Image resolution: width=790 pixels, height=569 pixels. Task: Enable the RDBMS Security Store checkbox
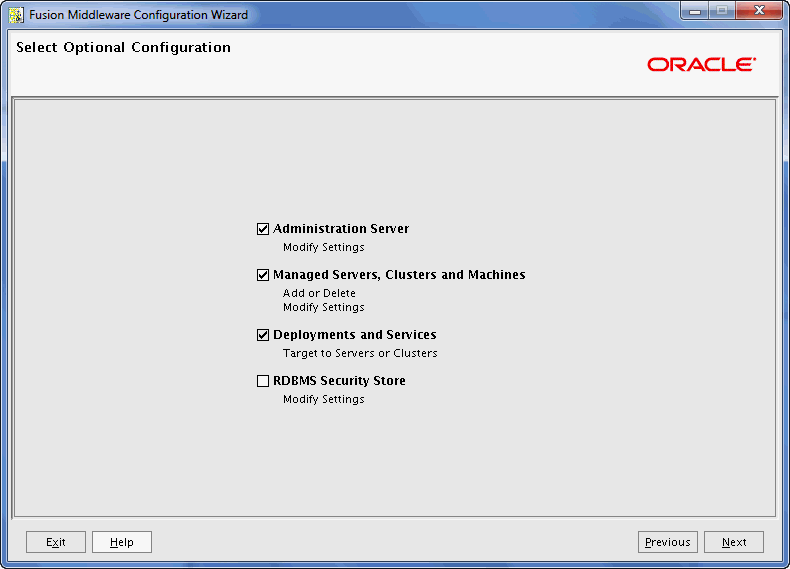point(263,381)
